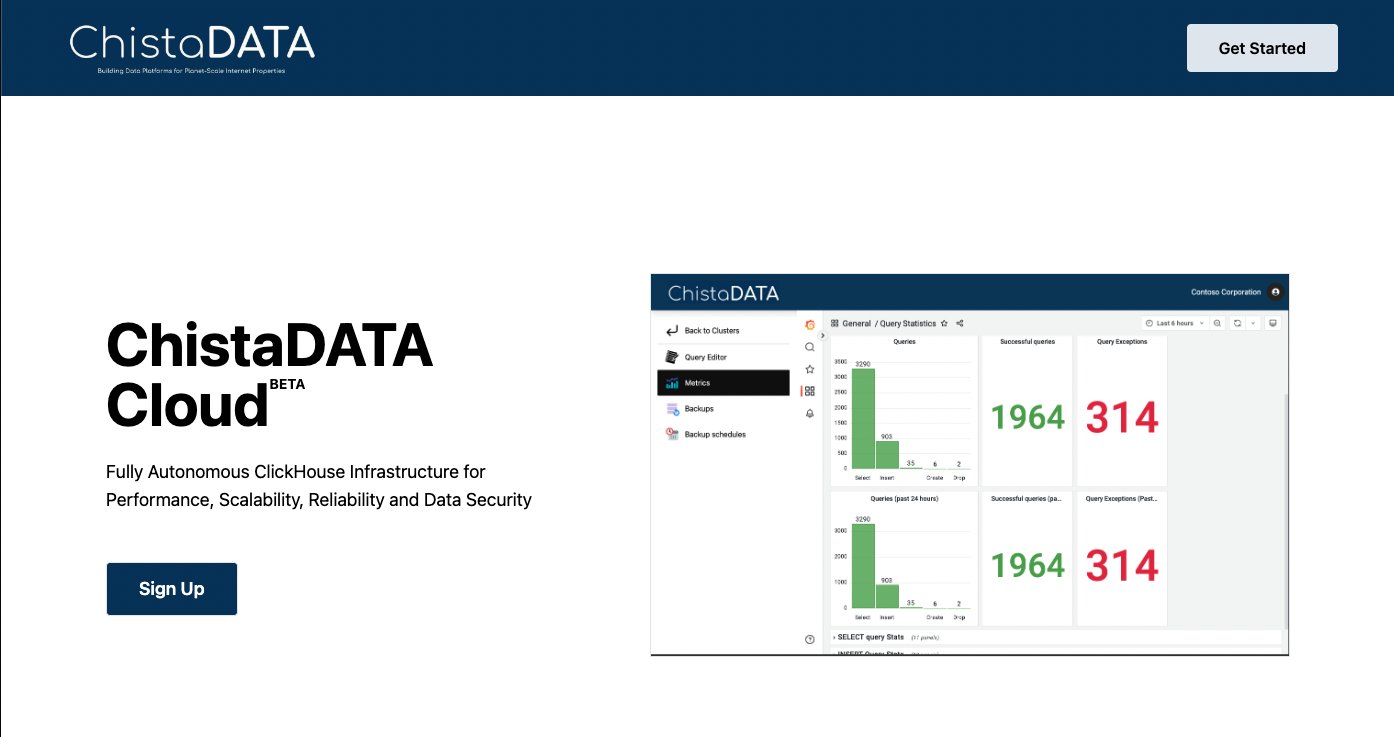Click the red 314 value under Query Exceptions

(1122, 417)
